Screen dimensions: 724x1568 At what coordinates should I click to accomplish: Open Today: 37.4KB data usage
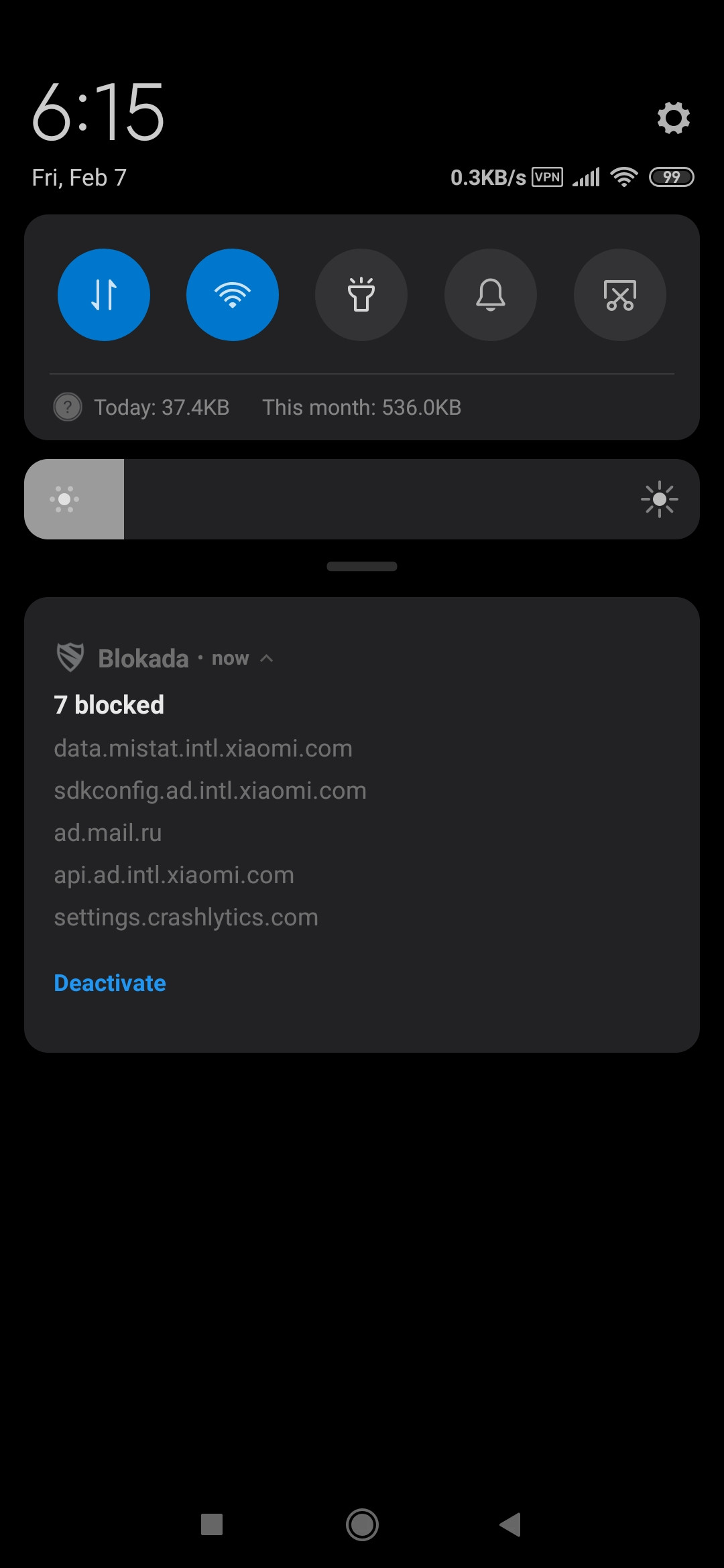point(162,407)
